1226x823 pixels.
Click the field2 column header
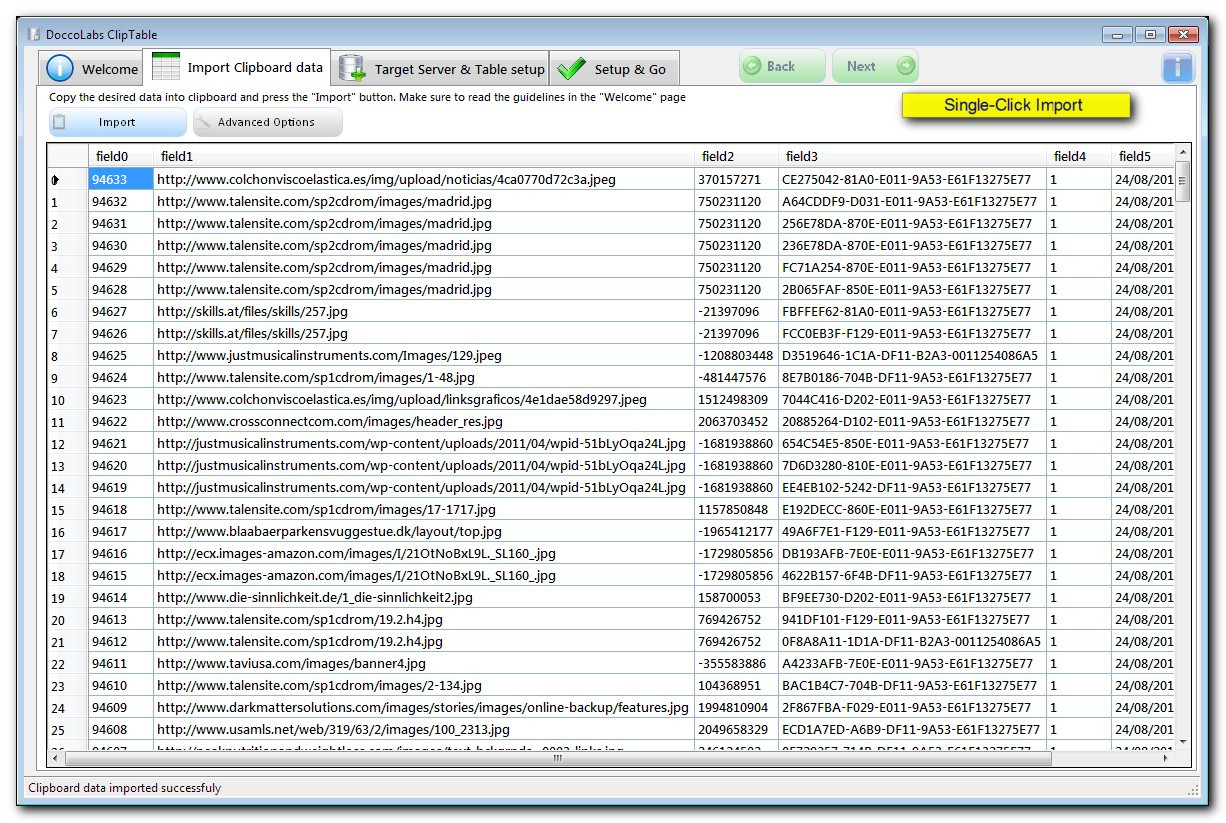pyautogui.click(x=737, y=156)
